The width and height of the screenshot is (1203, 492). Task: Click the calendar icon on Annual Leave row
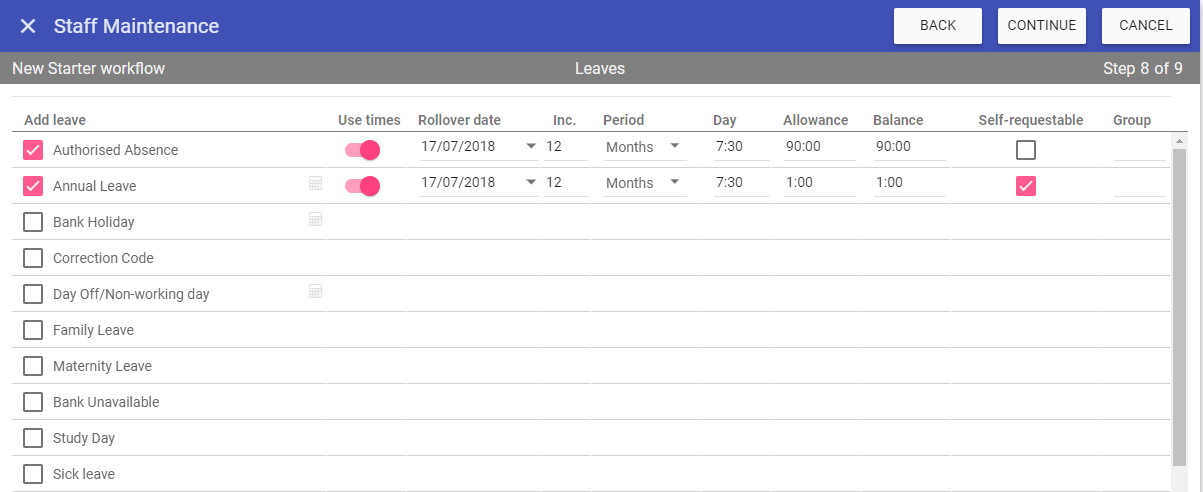pos(315,183)
